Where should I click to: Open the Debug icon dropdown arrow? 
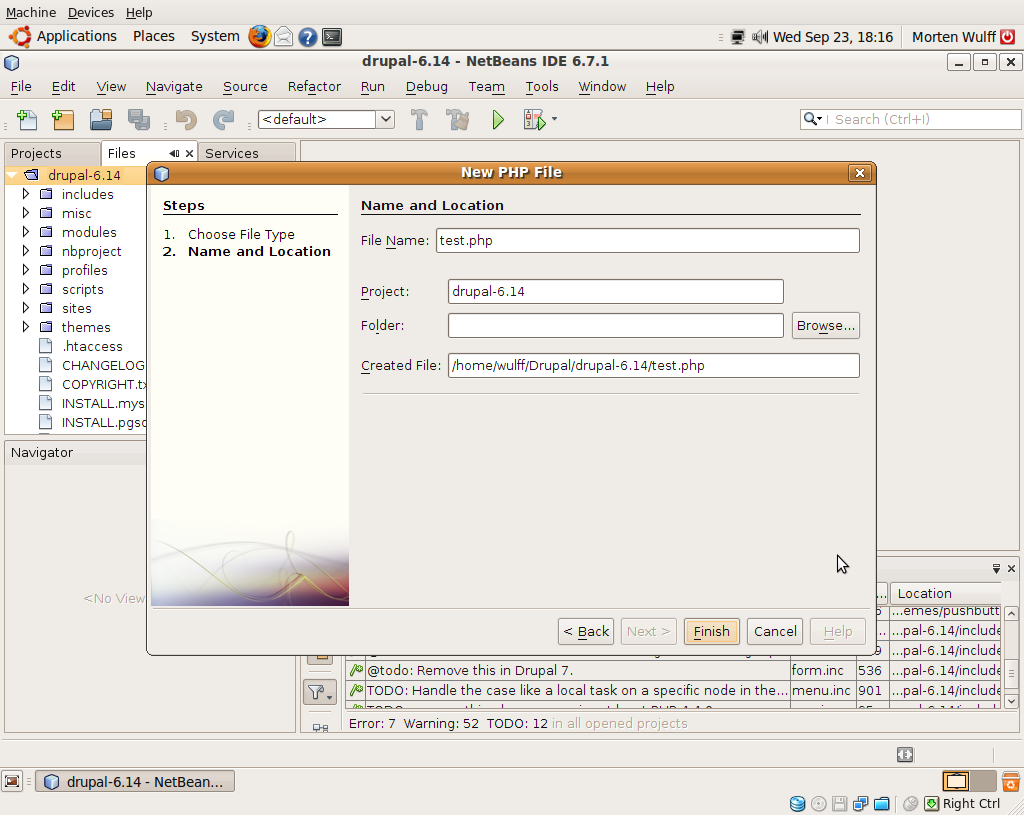pyautogui.click(x=554, y=119)
